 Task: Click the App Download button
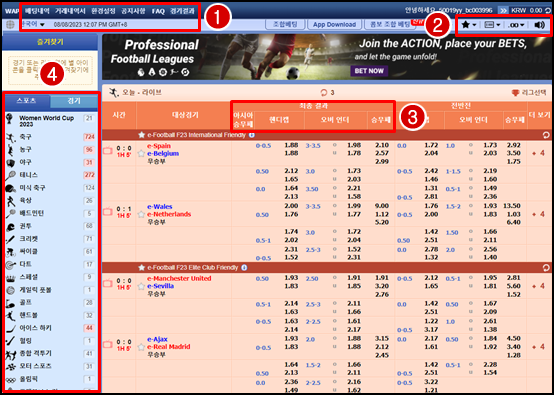[x=334, y=24]
